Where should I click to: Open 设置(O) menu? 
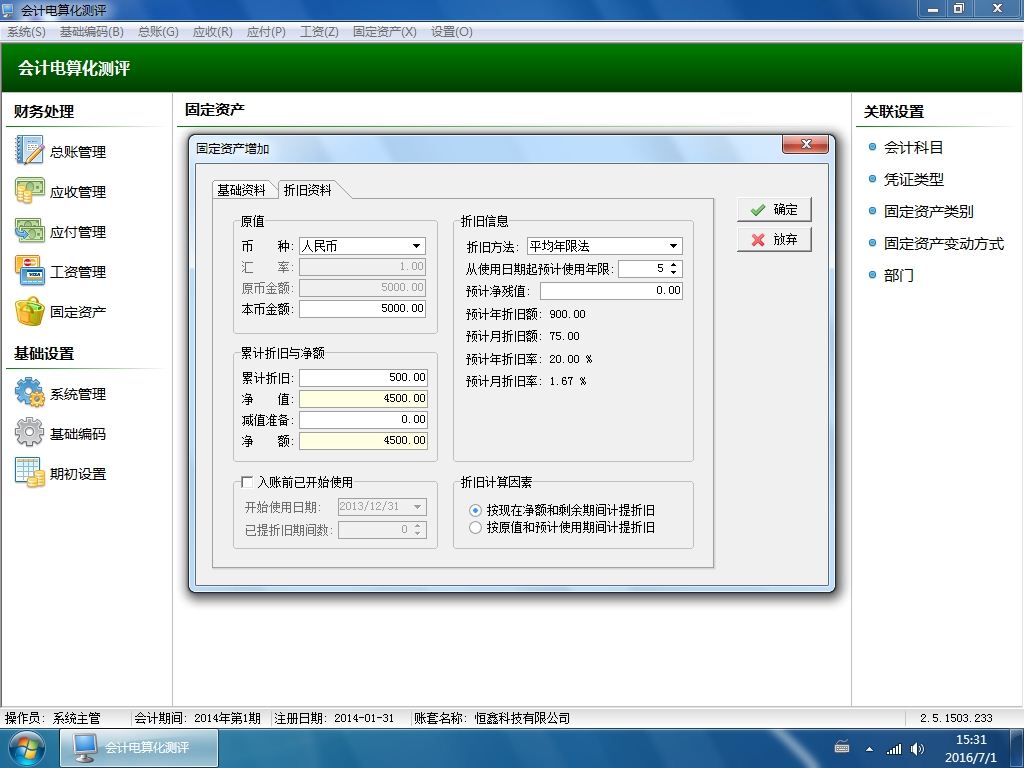(x=451, y=31)
